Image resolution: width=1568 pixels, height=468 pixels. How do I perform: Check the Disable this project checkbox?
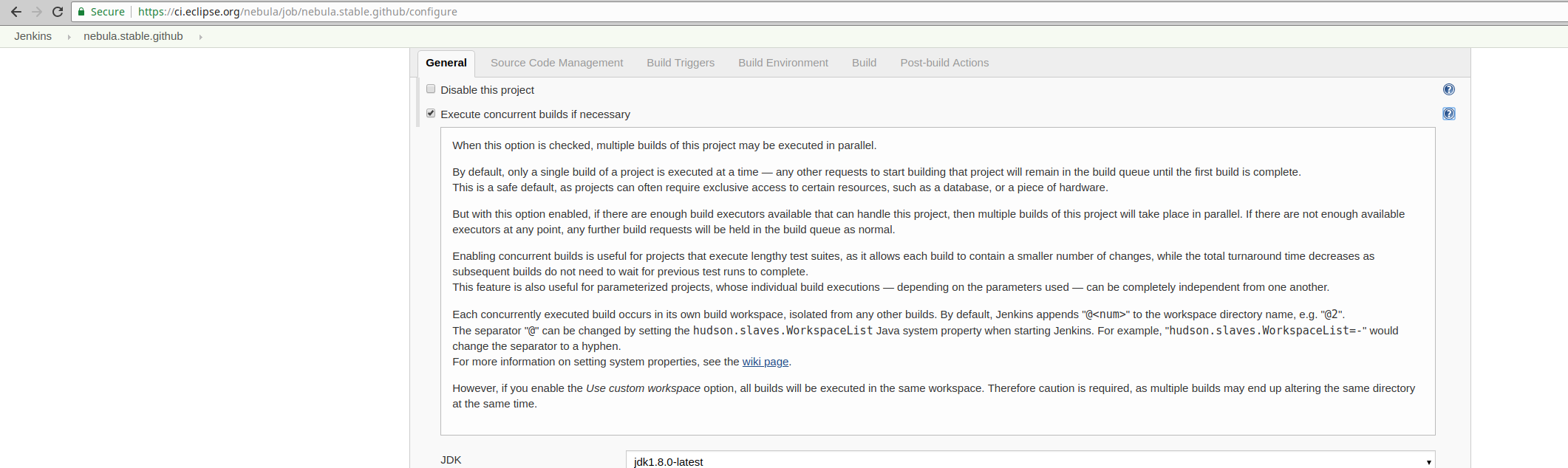pos(431,89)
